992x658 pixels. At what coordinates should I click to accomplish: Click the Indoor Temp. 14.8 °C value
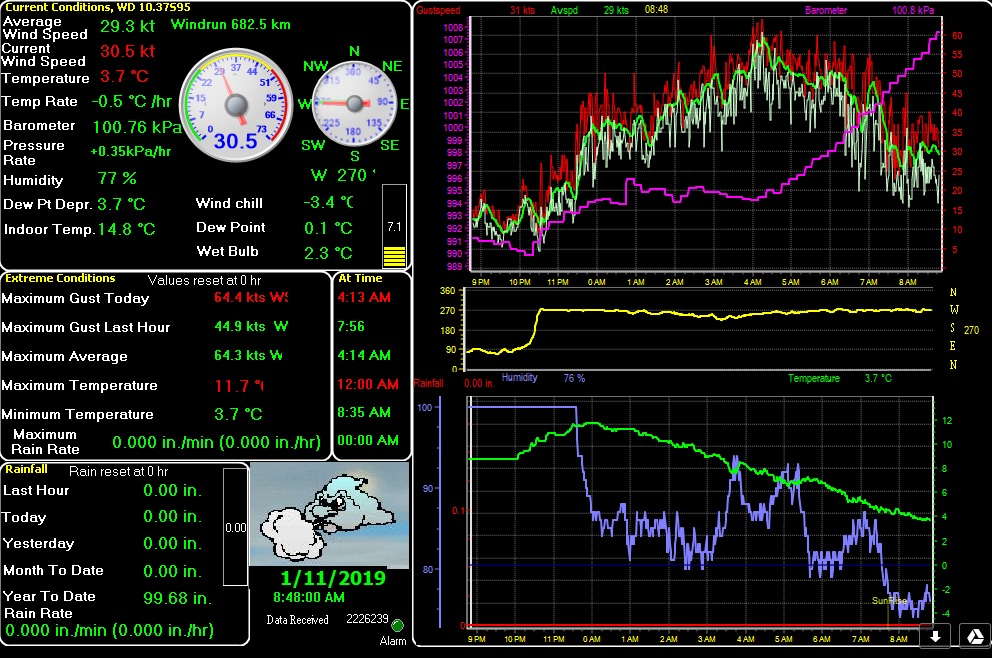pyautogui.click(x=127, y=229)
